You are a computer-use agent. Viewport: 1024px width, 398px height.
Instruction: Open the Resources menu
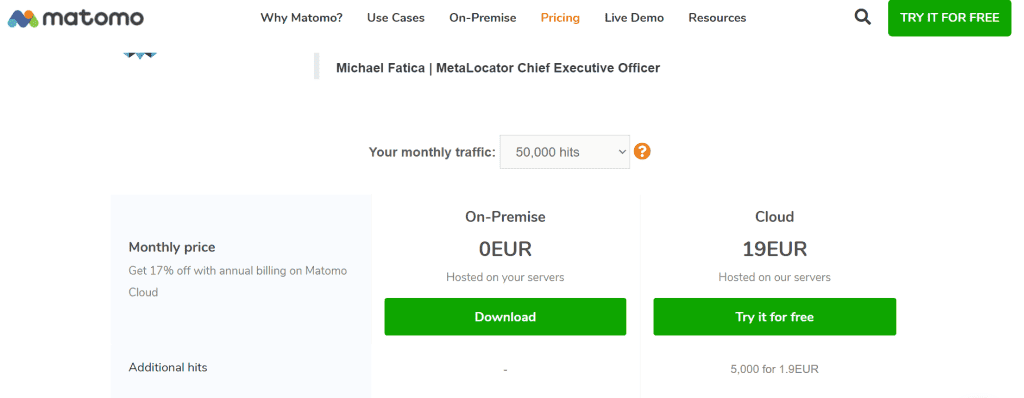click(717, 18)
